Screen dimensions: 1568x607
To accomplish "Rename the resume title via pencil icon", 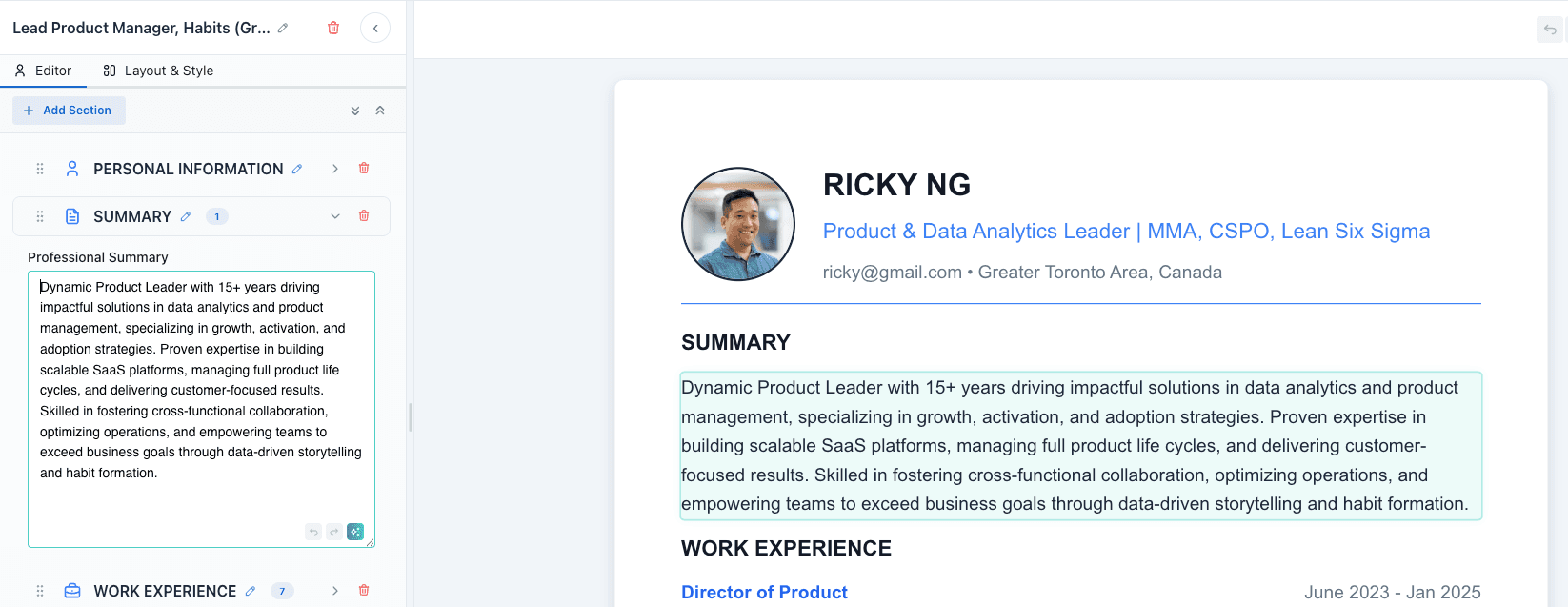I will [283, 28].
